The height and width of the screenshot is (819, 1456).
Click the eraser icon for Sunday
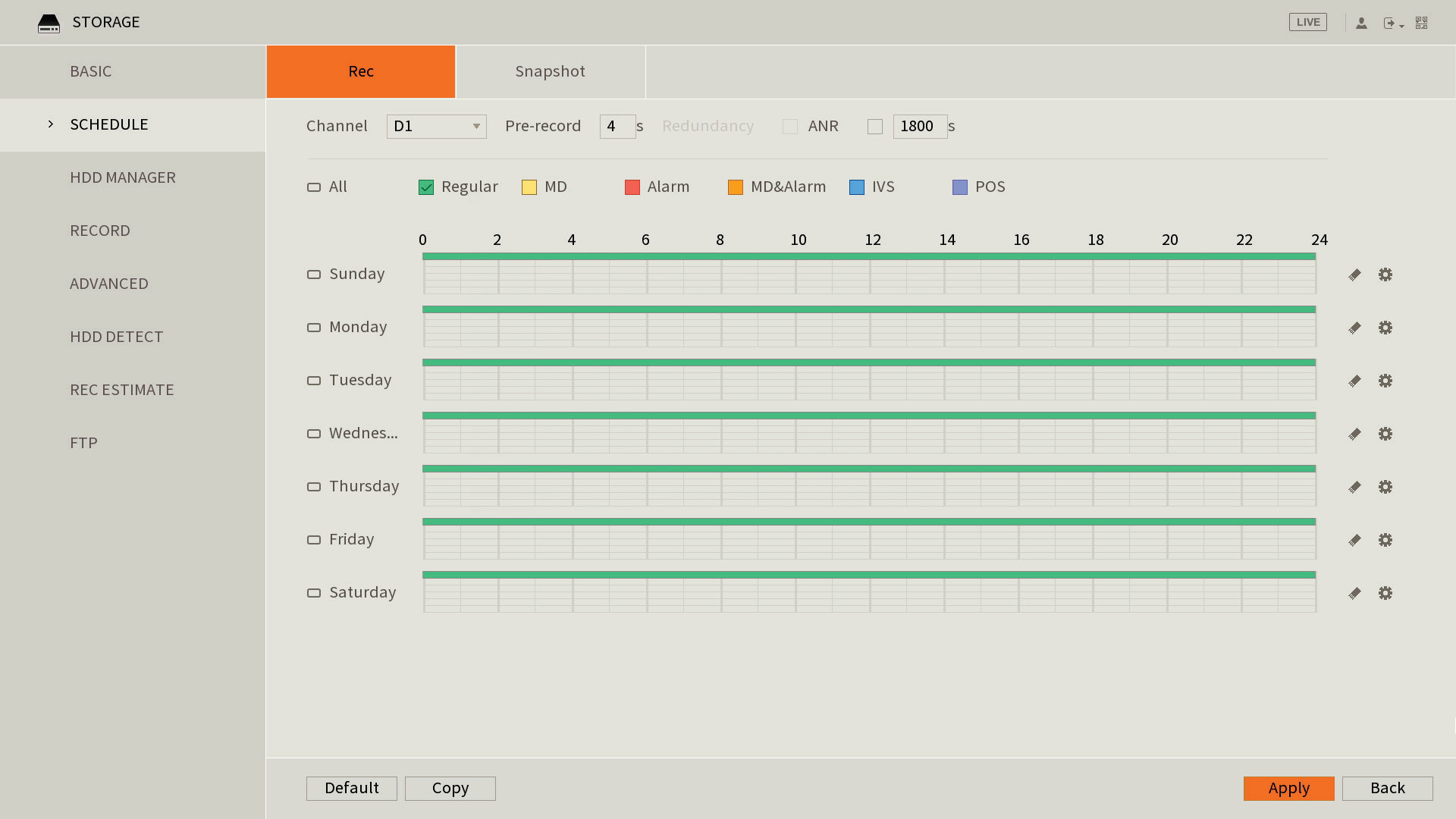[x=1354, y=275]
